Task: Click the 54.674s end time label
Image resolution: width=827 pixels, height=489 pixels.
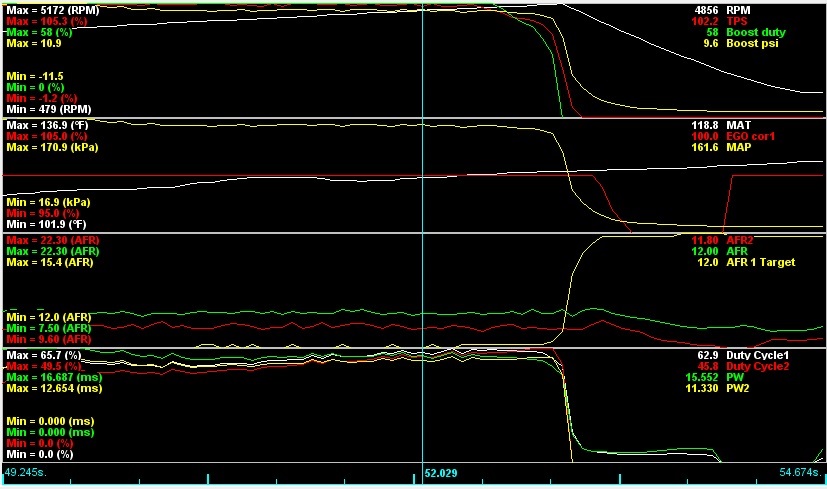Action: [x=801, y=472]
